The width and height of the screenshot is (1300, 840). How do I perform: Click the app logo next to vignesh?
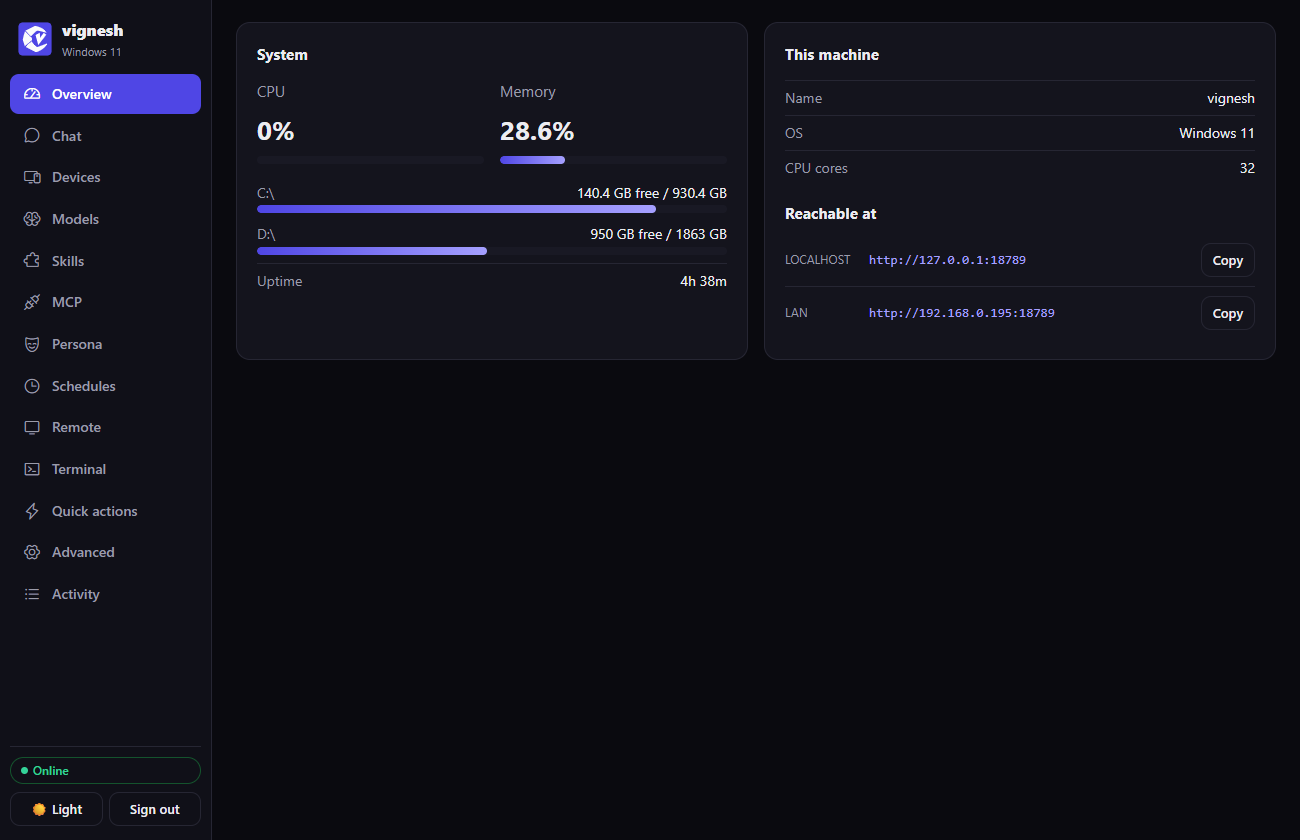[35, 39]
